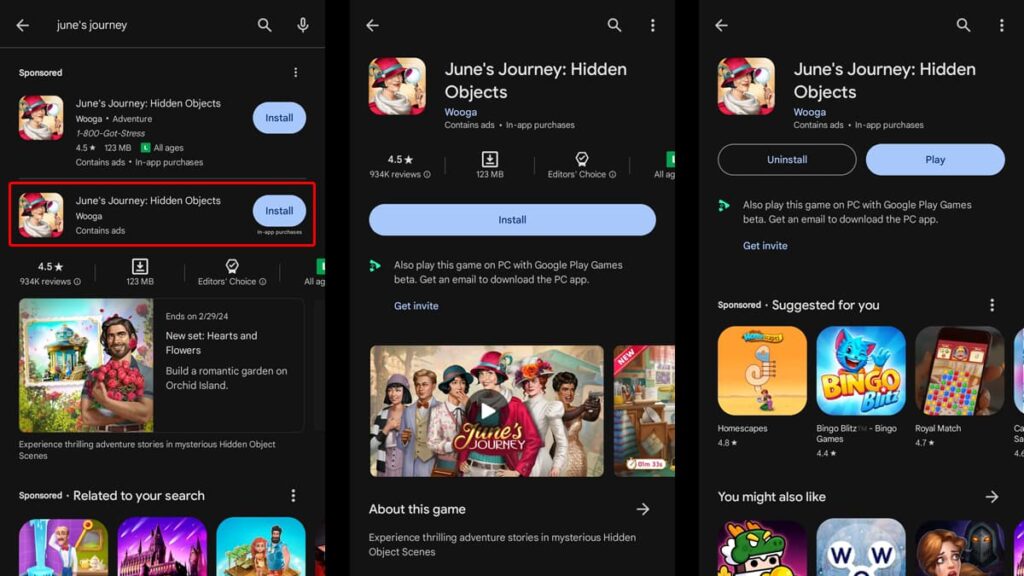
Task: Open the Bingo Blitz app icon
Action: (x=860, y=371)
